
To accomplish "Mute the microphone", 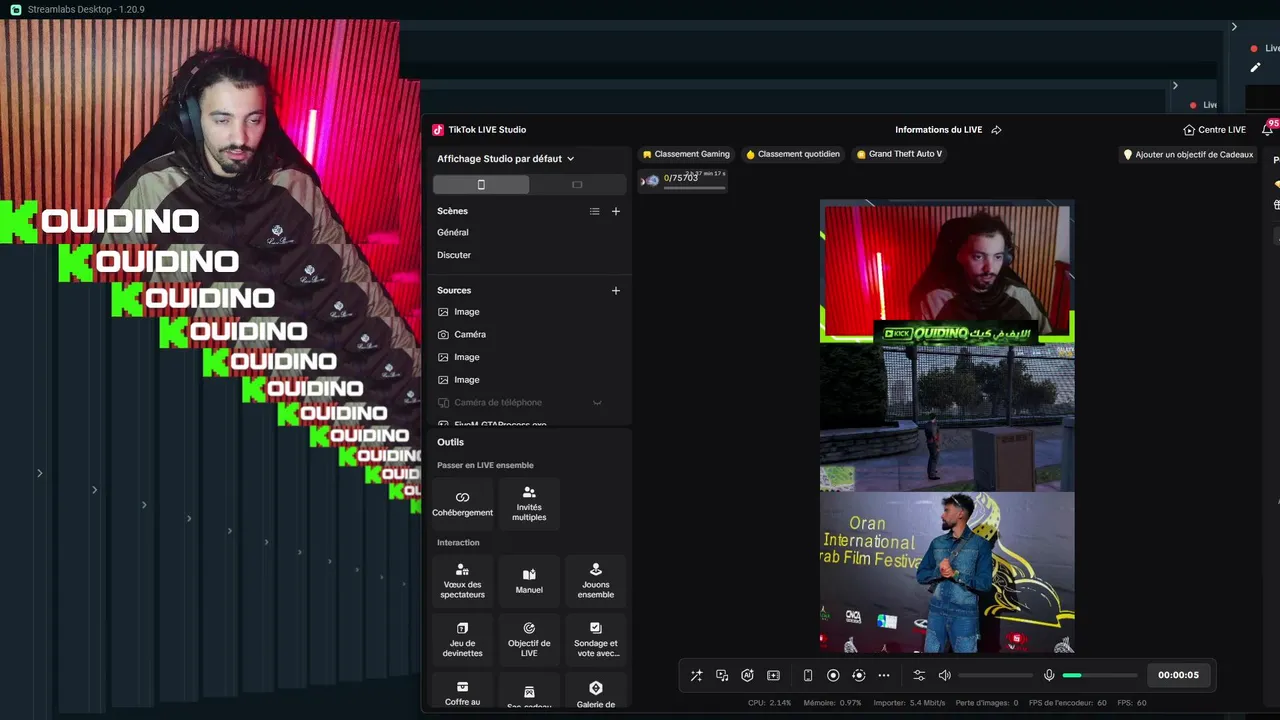I will click(x=1049, y=675).
